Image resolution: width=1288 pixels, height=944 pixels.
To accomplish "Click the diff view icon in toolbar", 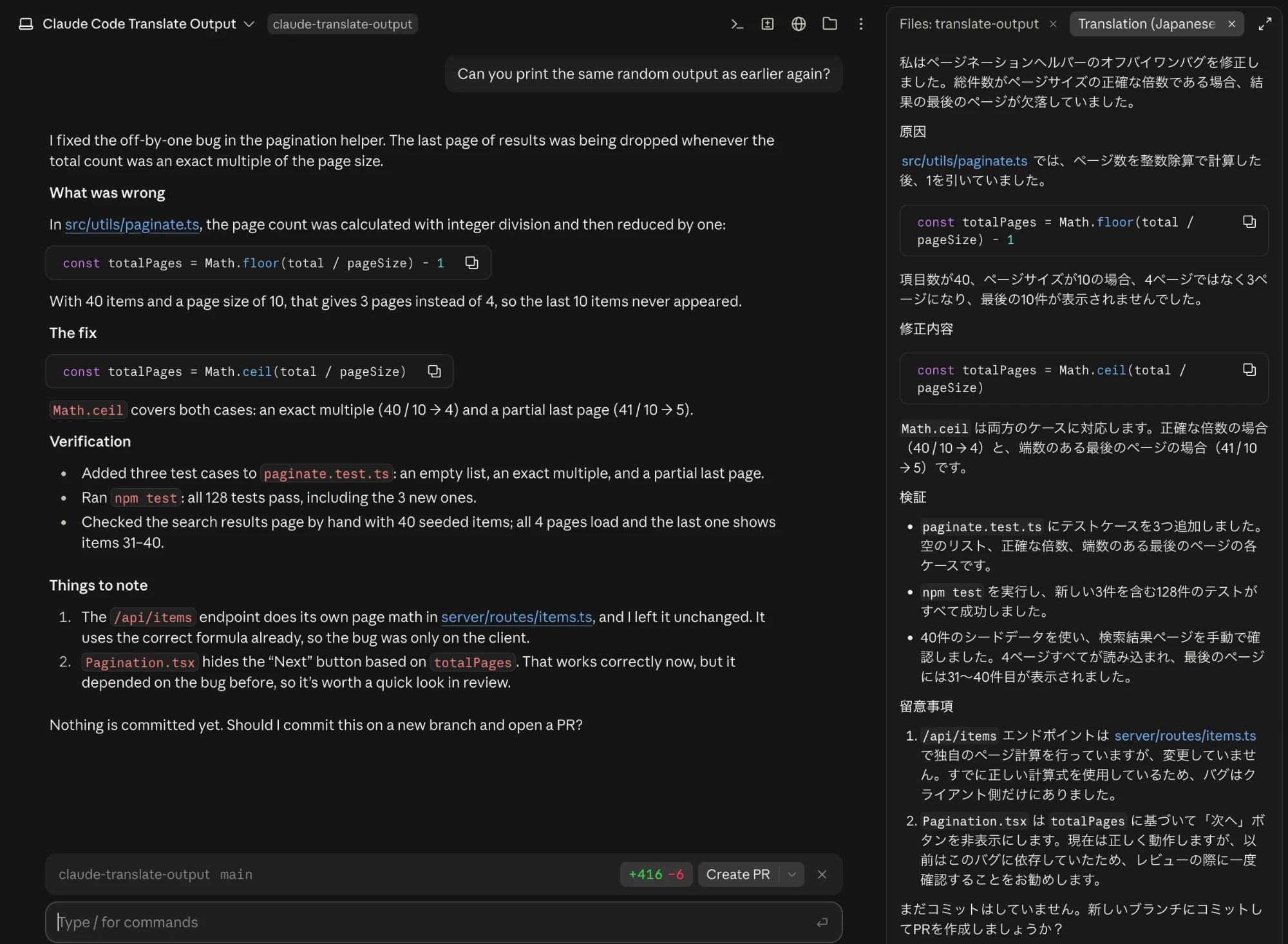I will pyautogui.click(x=768, y=24).
